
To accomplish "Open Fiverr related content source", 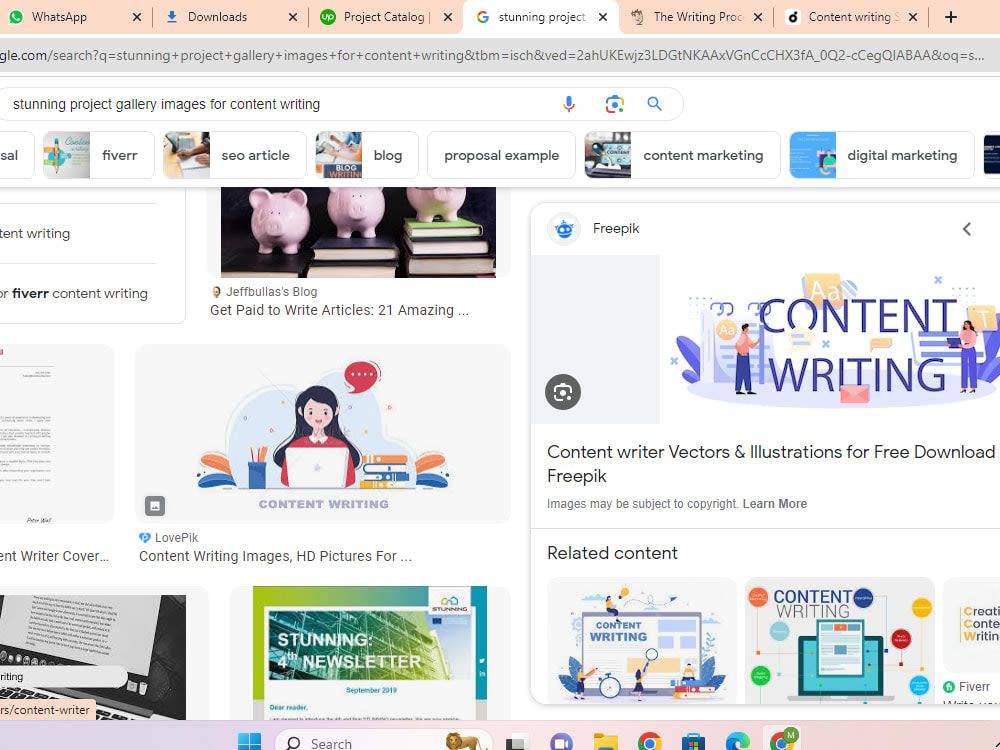I will (967, 687).
